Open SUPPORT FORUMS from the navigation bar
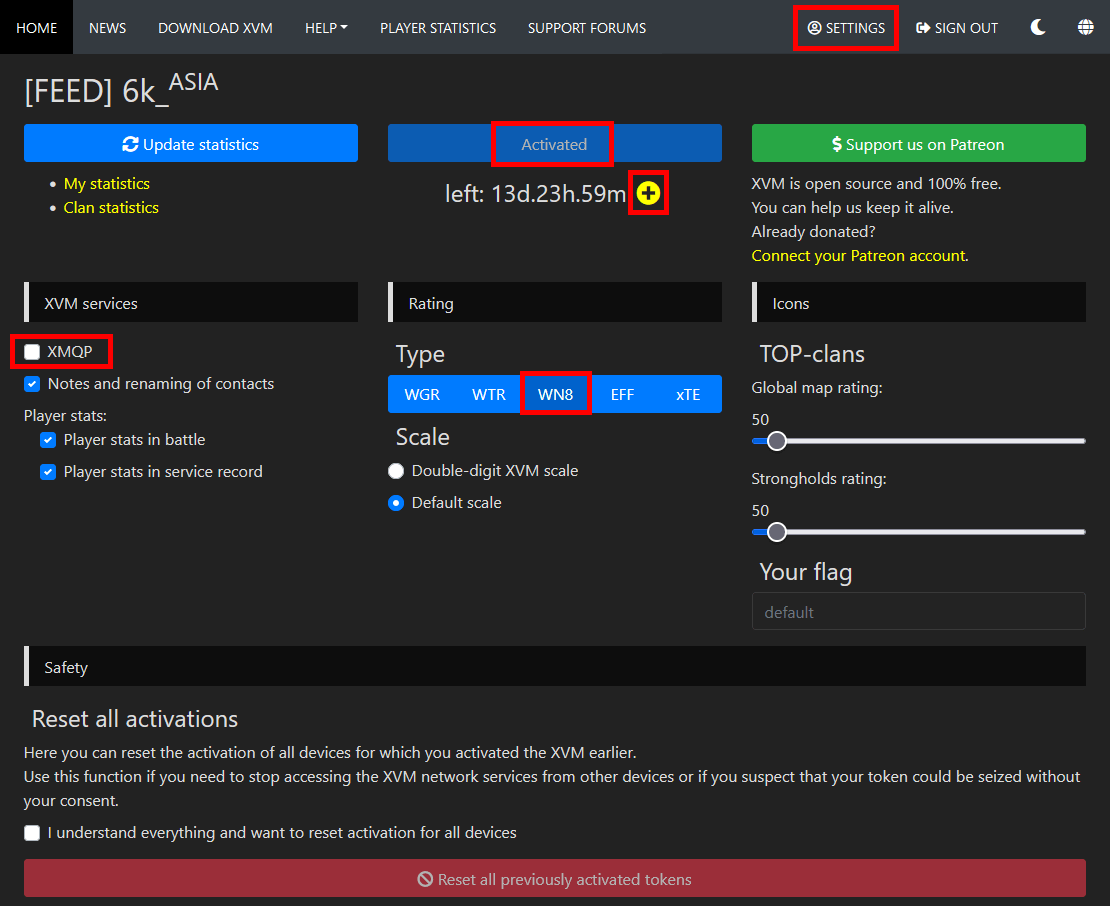Screen dimensions: 1110x906 [587, 27]
